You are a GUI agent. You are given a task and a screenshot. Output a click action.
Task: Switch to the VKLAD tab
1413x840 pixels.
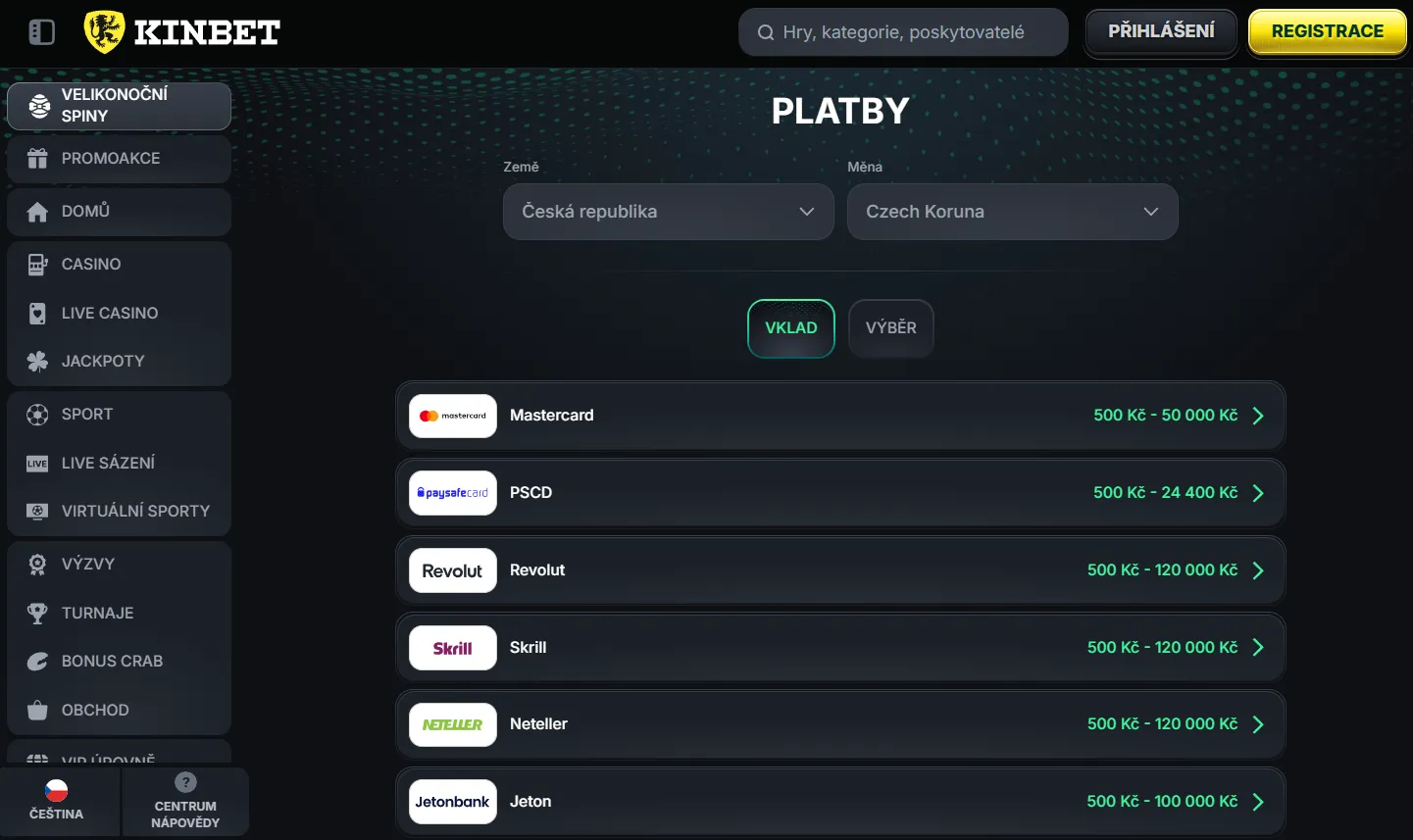point(790,328)
